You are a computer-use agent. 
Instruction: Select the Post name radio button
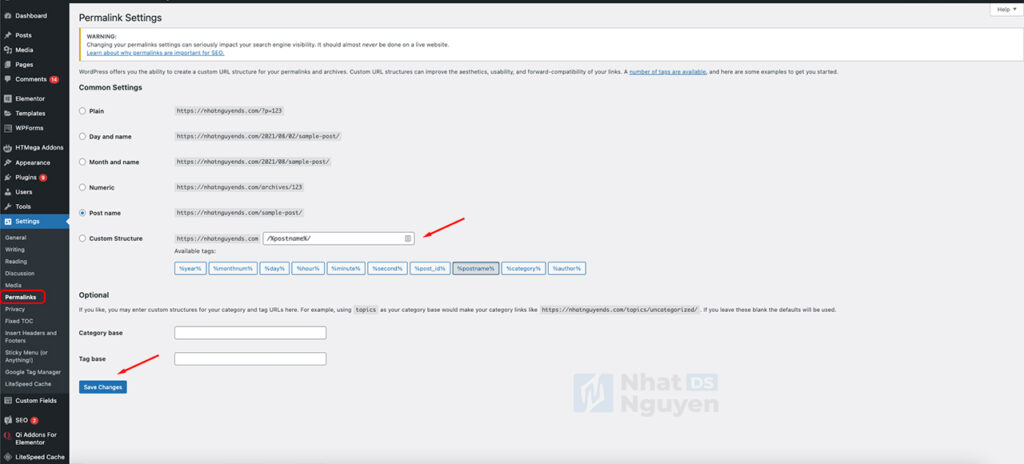tap(82, 213)
